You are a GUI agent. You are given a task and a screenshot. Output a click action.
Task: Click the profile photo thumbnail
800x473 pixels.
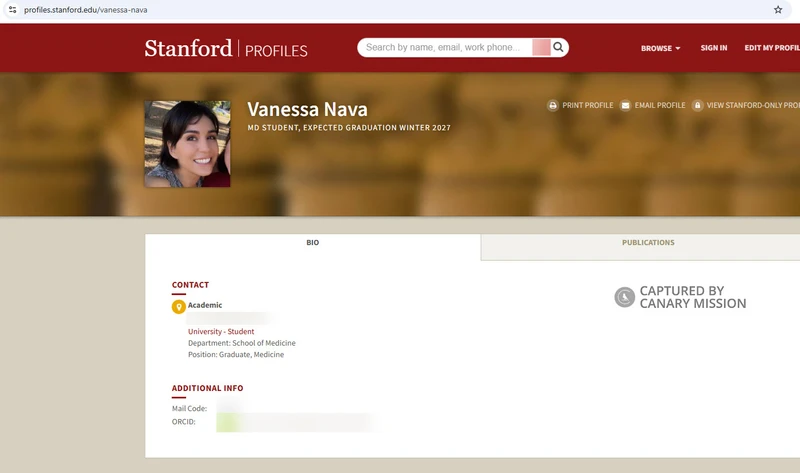[x=187, y=144]
